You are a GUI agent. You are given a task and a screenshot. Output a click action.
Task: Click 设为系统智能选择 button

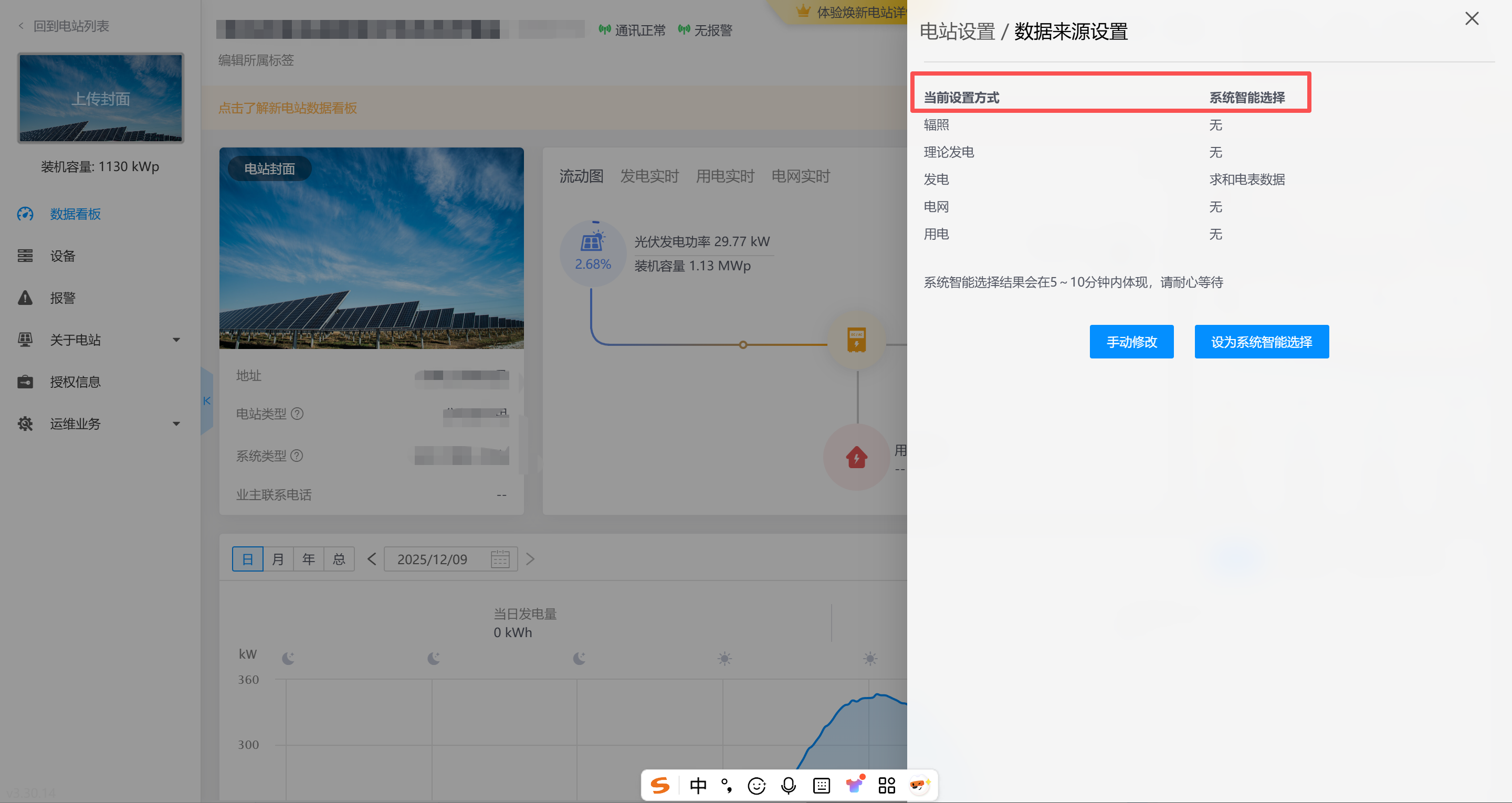pyautogui.click(x=1261, y=342)
